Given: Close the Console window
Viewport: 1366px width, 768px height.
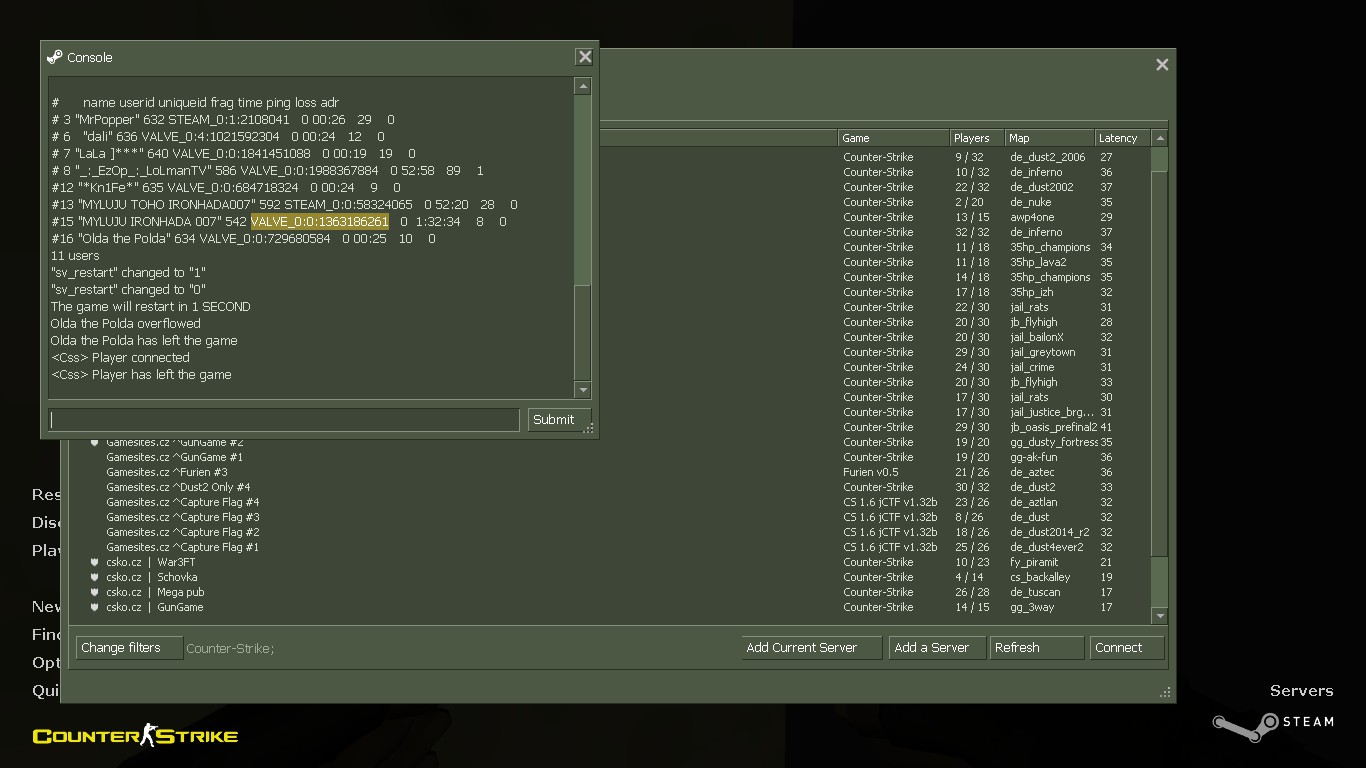Looking at the screenshot, I should (585, 57).
